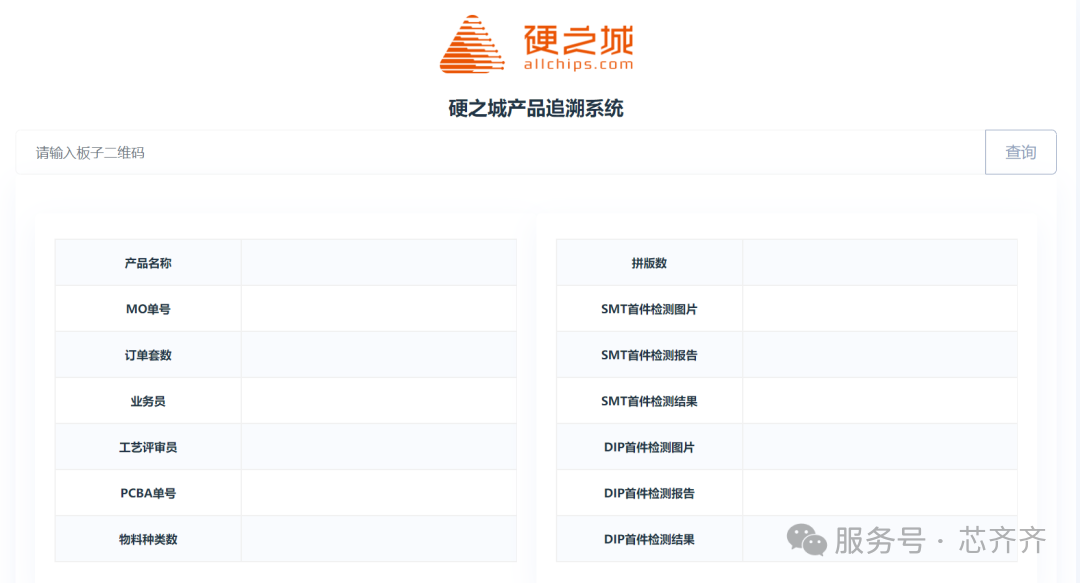Click the empty value cell beside 产品名称
Screen dimensions: 1080x583
pos(379,263)
